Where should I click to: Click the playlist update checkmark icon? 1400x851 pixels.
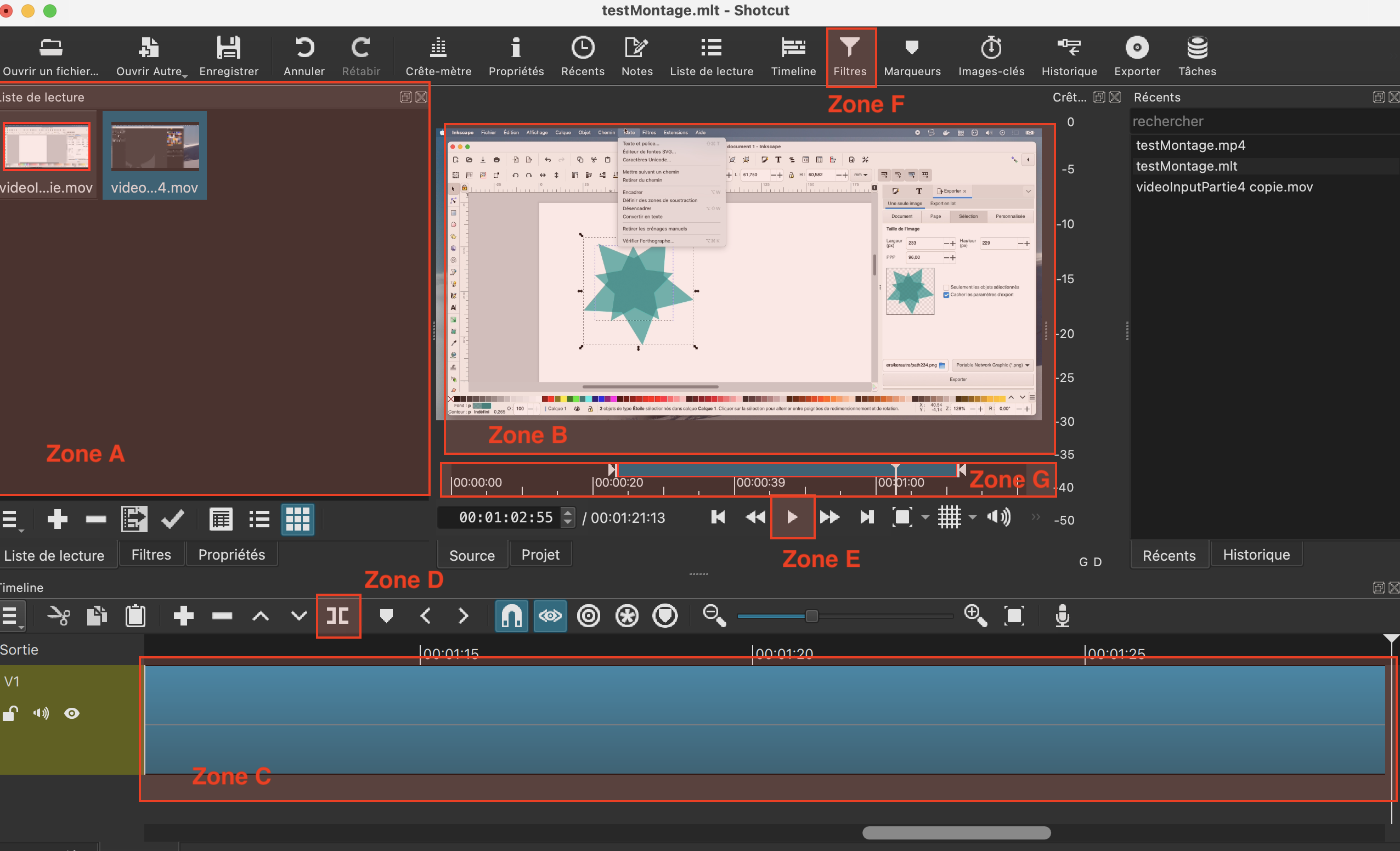[x=173, y=519]
